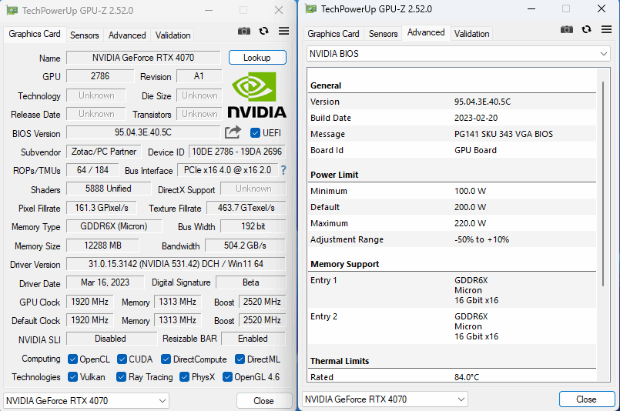Toggle the Ray Tracing checkbox

(121, 377)
